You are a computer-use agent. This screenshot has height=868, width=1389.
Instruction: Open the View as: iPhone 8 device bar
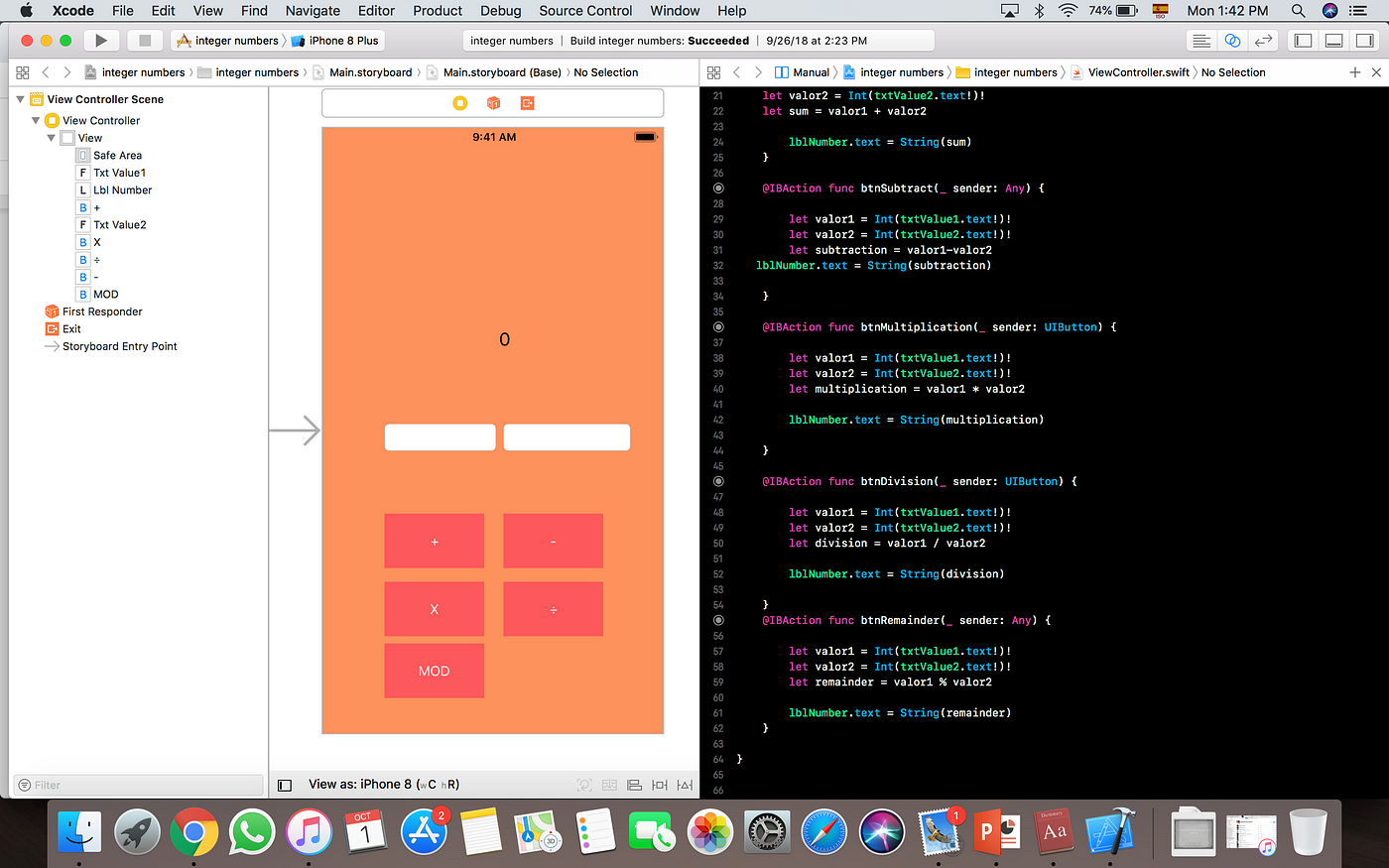[x=384, y=785]
